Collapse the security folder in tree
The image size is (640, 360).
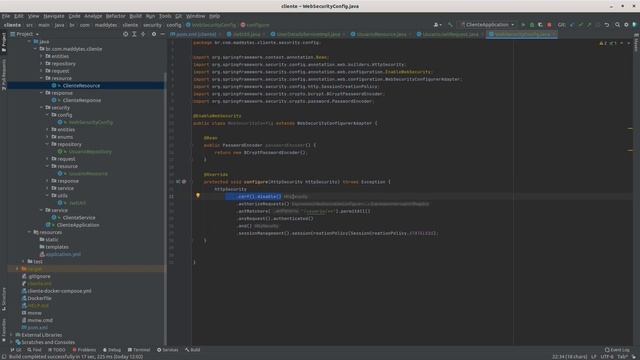[x=41, y=108]
